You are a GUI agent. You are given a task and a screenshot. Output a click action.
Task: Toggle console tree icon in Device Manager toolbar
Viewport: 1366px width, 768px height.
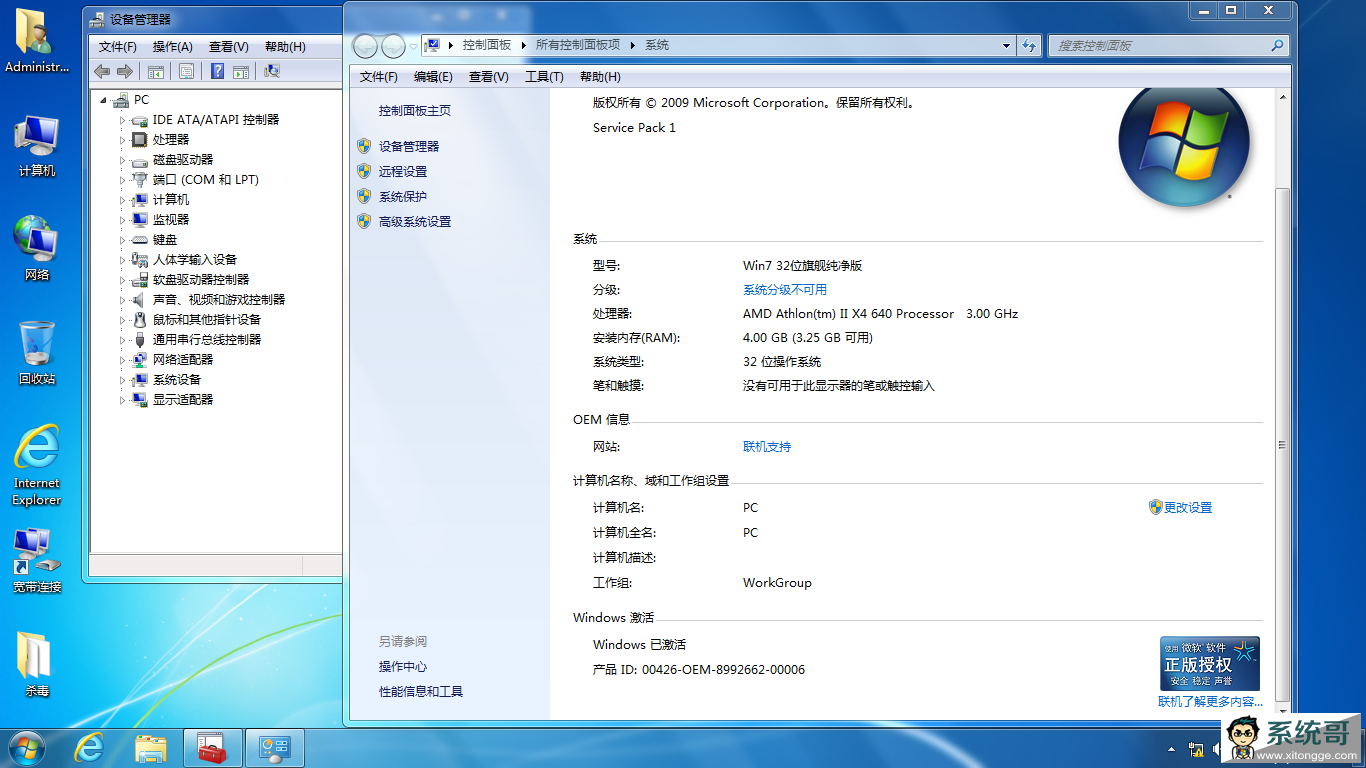[155, 71]
